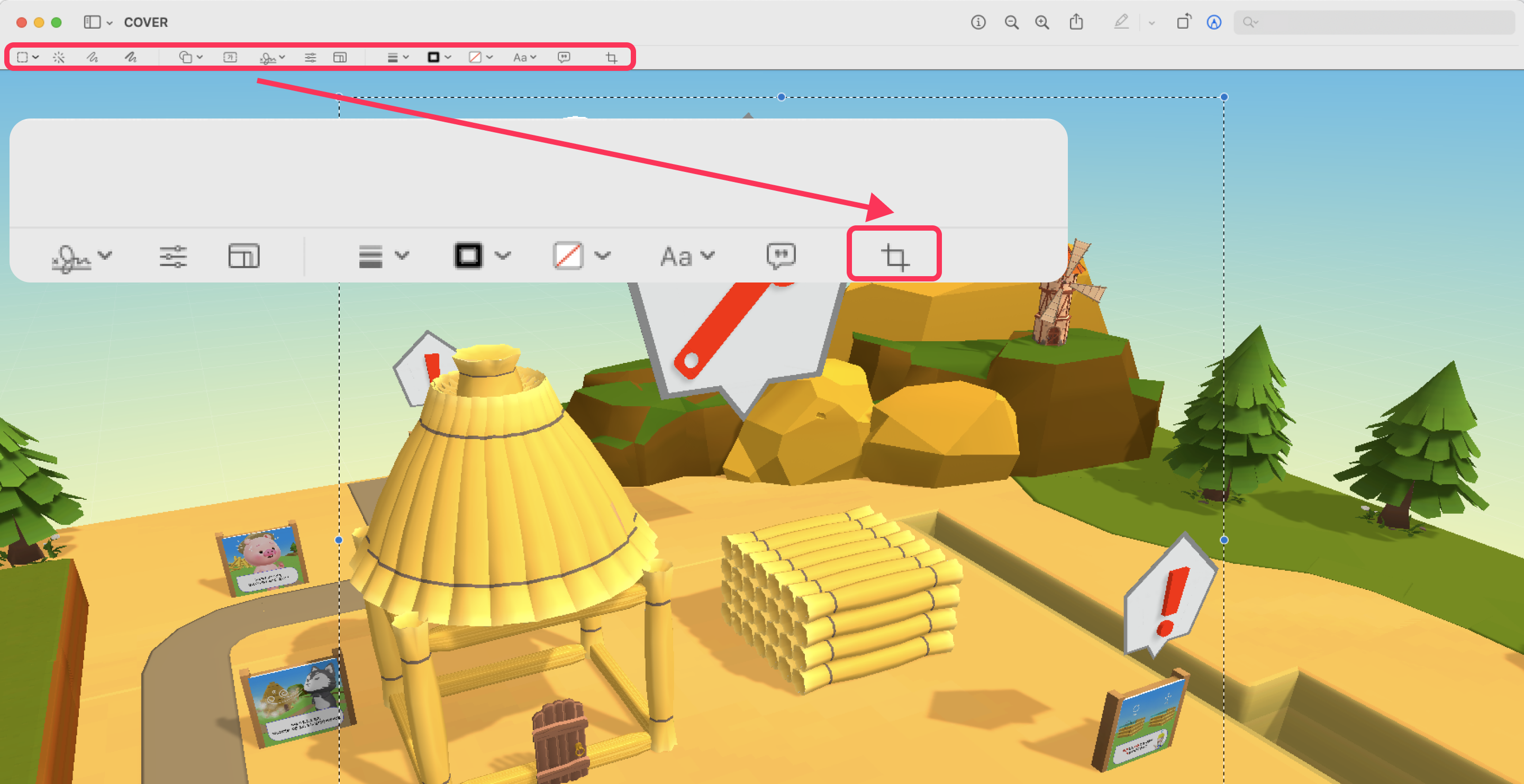Open Adjust Color sliders in top markup toolbar

coord(310,57)
